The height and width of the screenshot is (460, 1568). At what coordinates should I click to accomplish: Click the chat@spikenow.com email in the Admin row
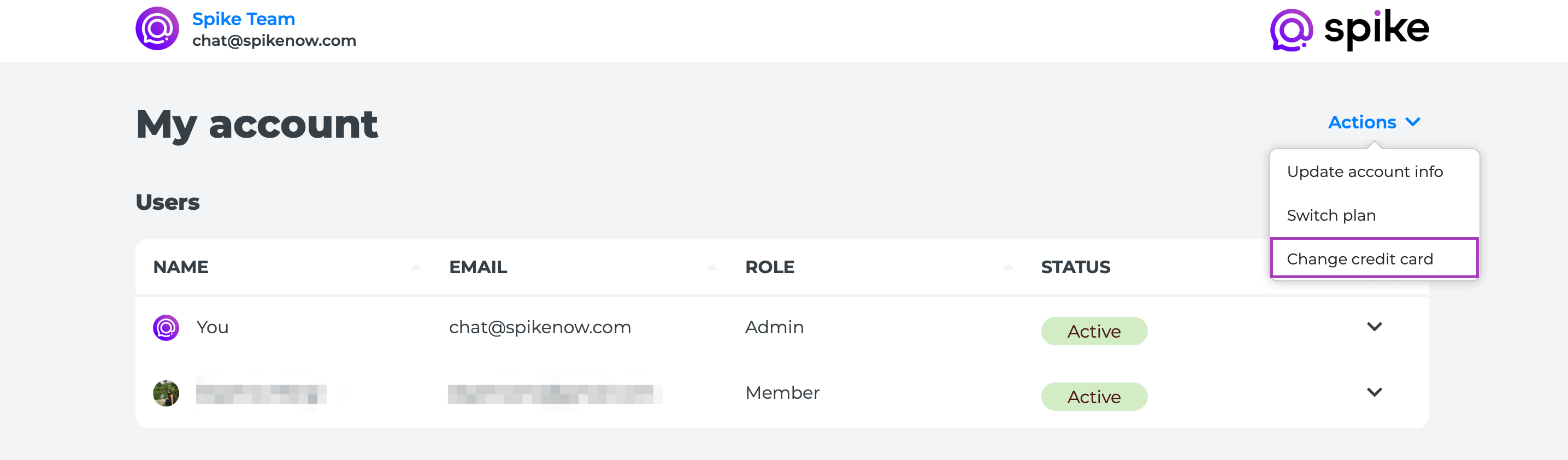tap(539, 327)
